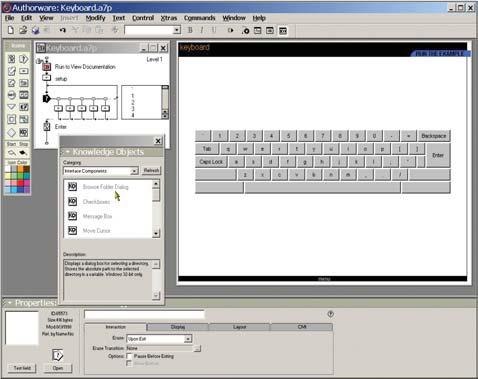Click the Caps Lock key on on-screen keyboard
The height and width of the screenshot is (379, 478).
point(211,162)
